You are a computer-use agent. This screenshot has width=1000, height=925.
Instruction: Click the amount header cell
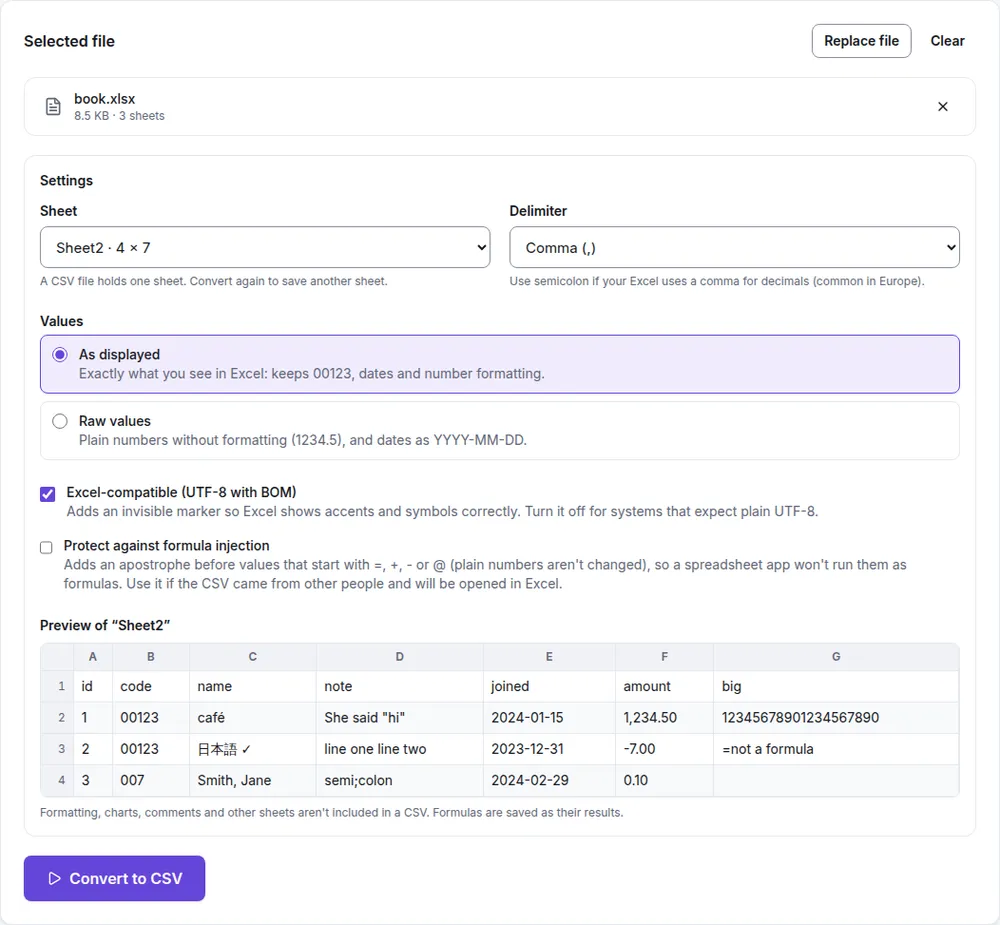coord(665,686)
